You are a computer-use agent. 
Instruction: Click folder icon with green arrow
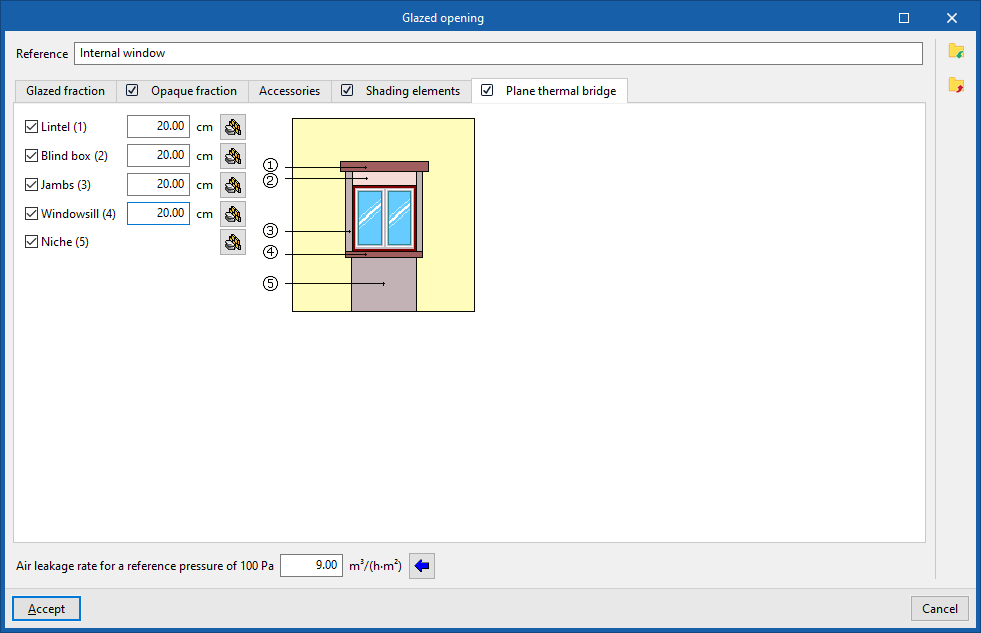(956, 51)
